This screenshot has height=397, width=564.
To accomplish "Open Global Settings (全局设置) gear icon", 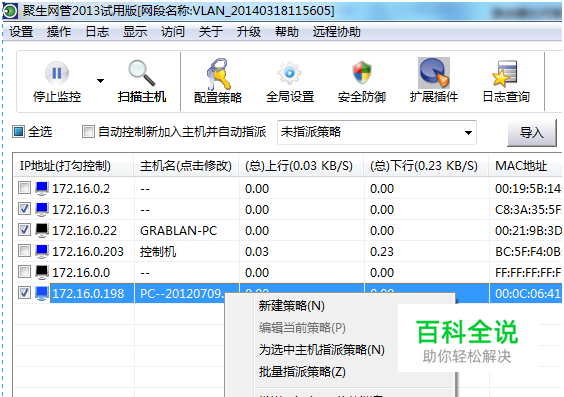I will 290,73.
